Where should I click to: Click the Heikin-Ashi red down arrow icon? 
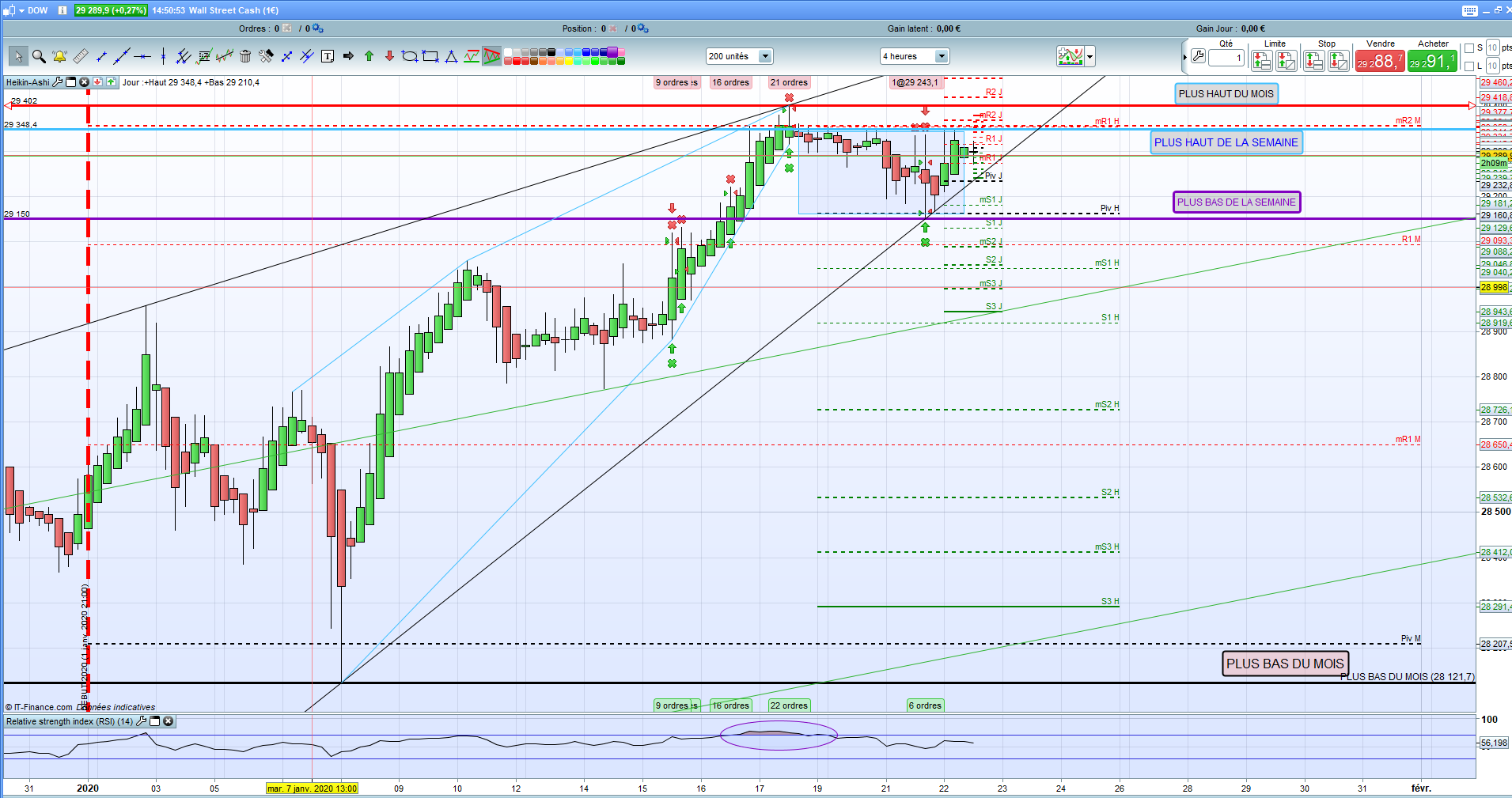point(97,81)
